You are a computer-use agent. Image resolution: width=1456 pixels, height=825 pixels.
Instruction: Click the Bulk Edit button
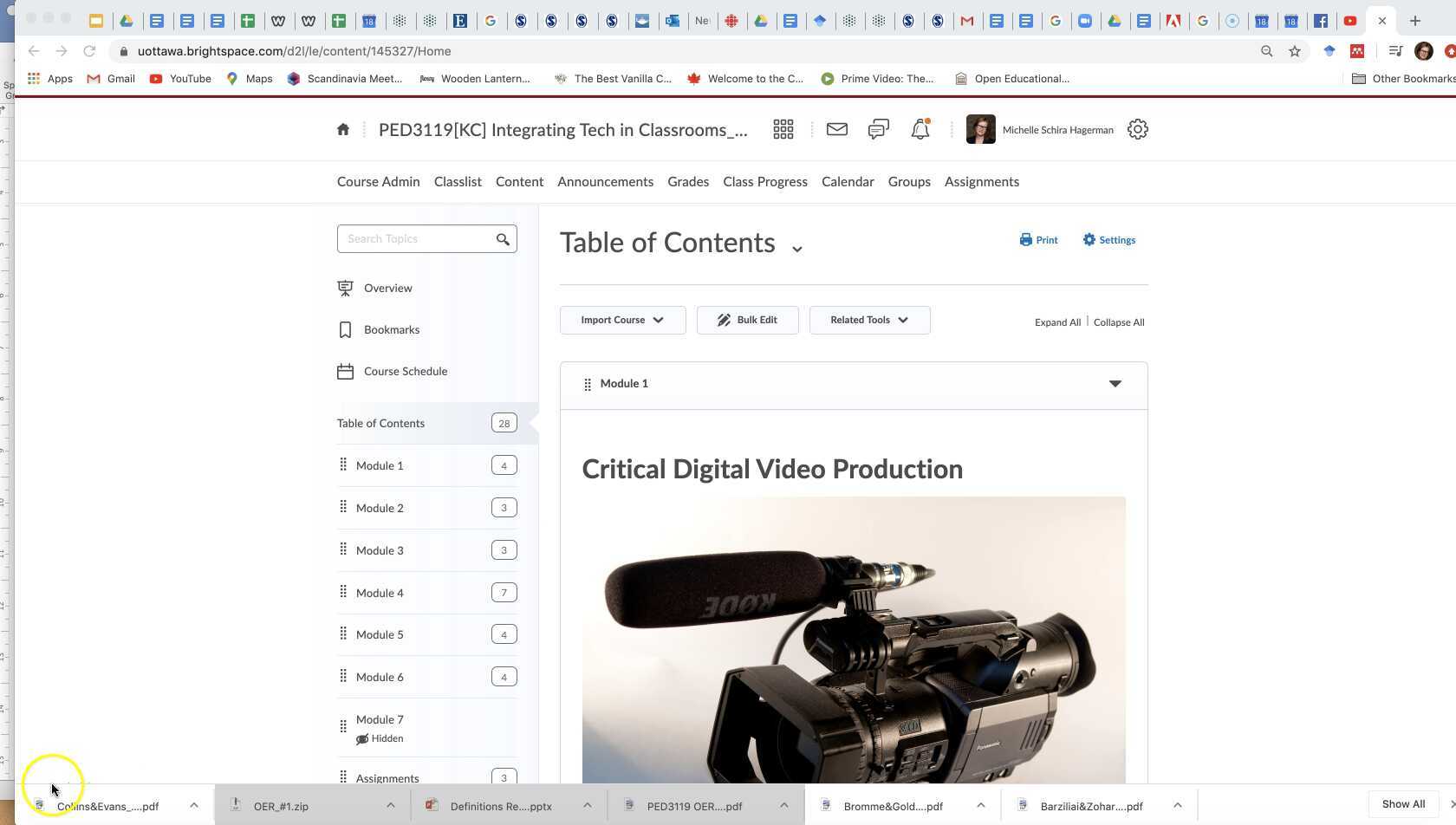tap(747, 320)
